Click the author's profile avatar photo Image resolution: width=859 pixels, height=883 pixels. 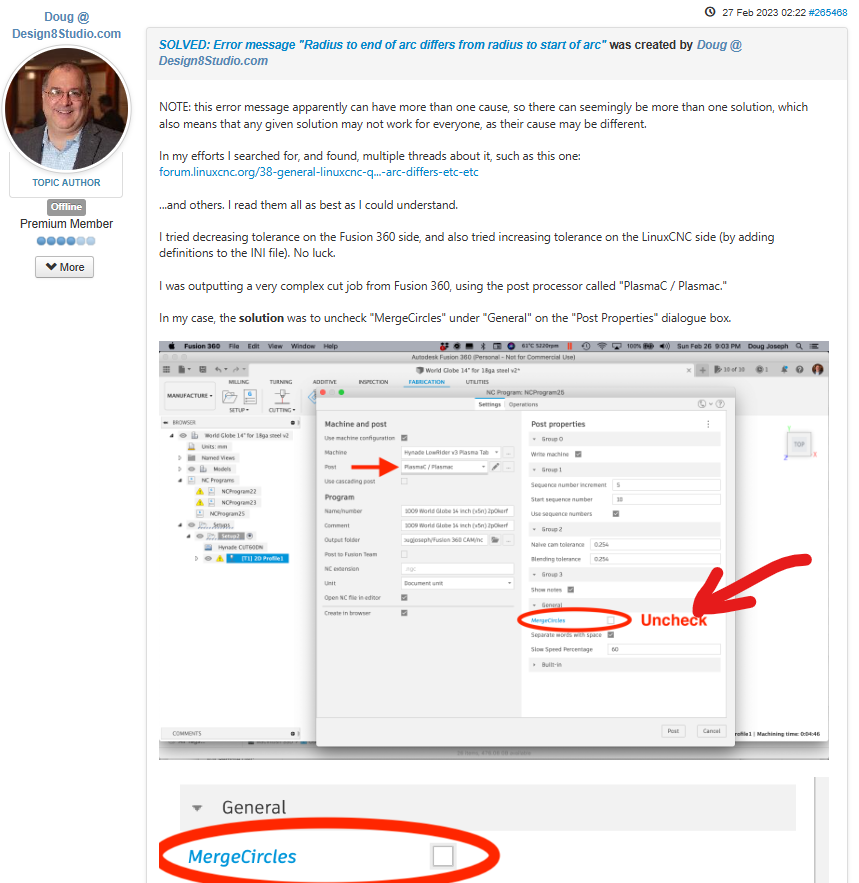point(66,109)
